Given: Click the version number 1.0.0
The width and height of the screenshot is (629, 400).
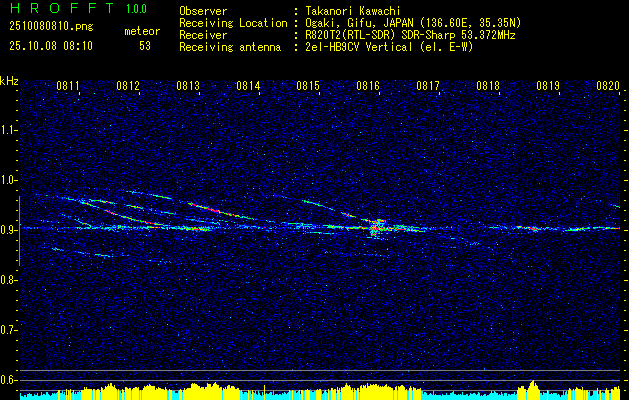Looking at the screenshot, I should pos(136,9).
